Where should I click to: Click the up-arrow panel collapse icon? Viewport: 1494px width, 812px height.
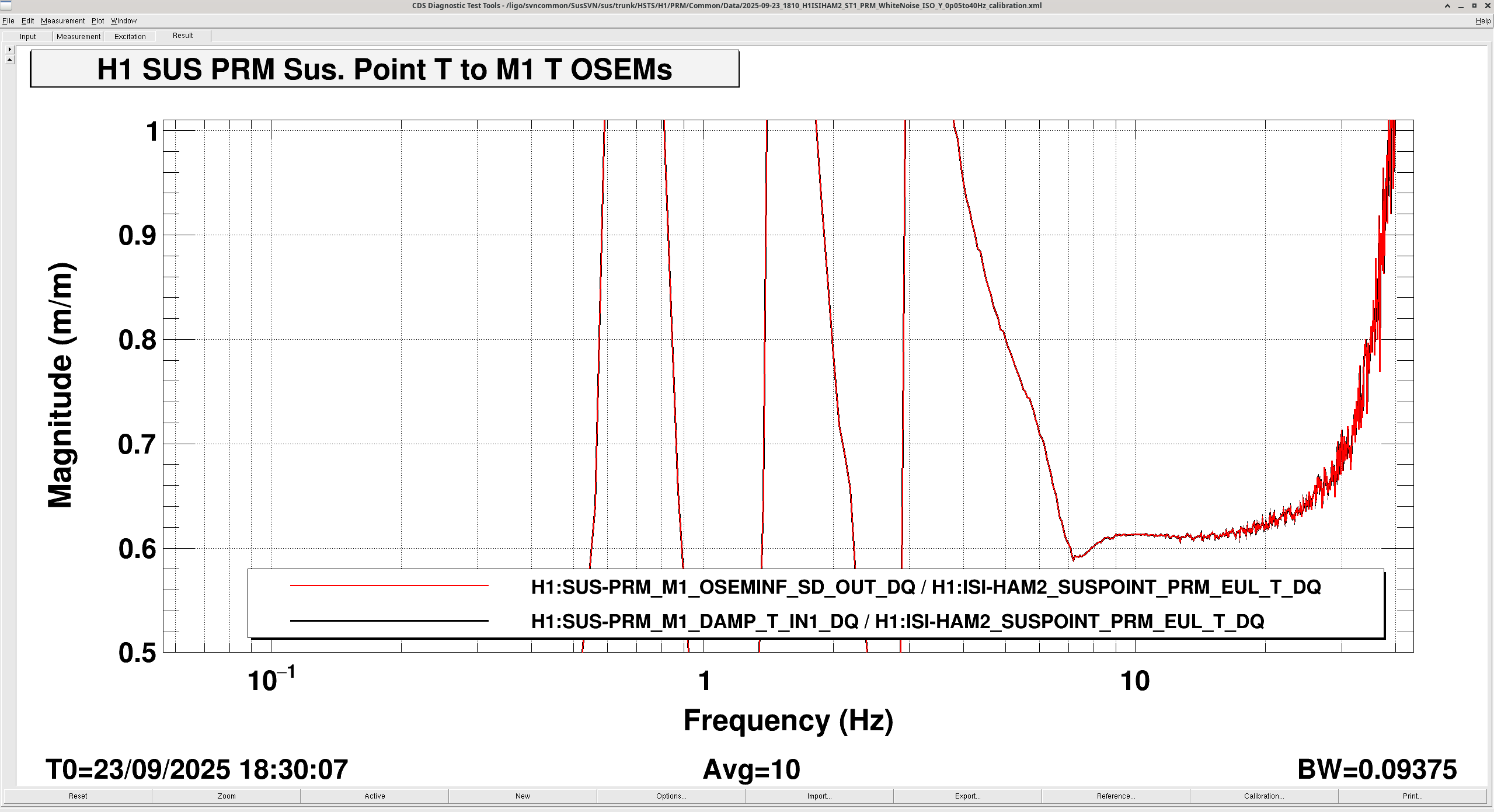[9, 60]
